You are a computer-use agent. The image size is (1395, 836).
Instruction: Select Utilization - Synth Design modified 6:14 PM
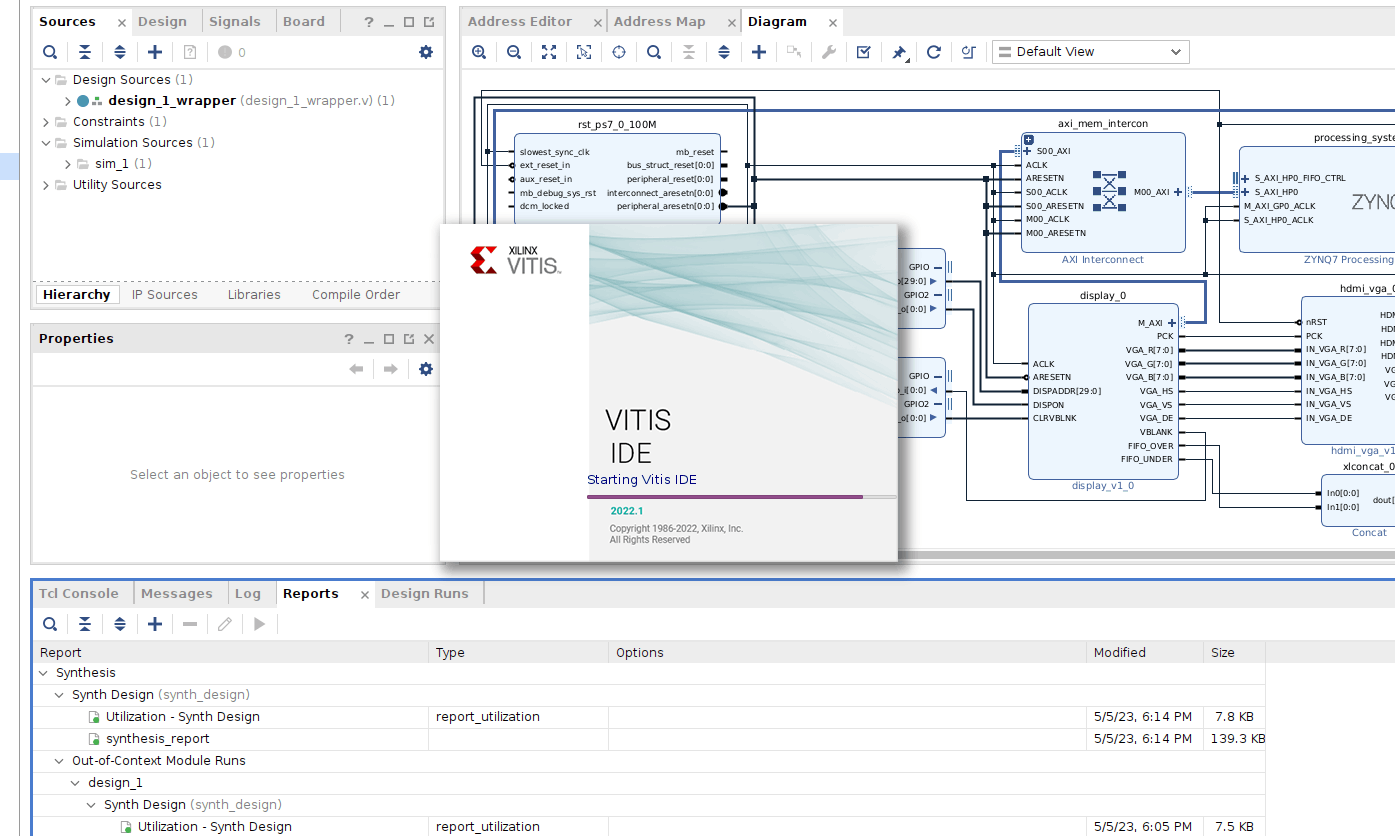(x=648, y=717)
